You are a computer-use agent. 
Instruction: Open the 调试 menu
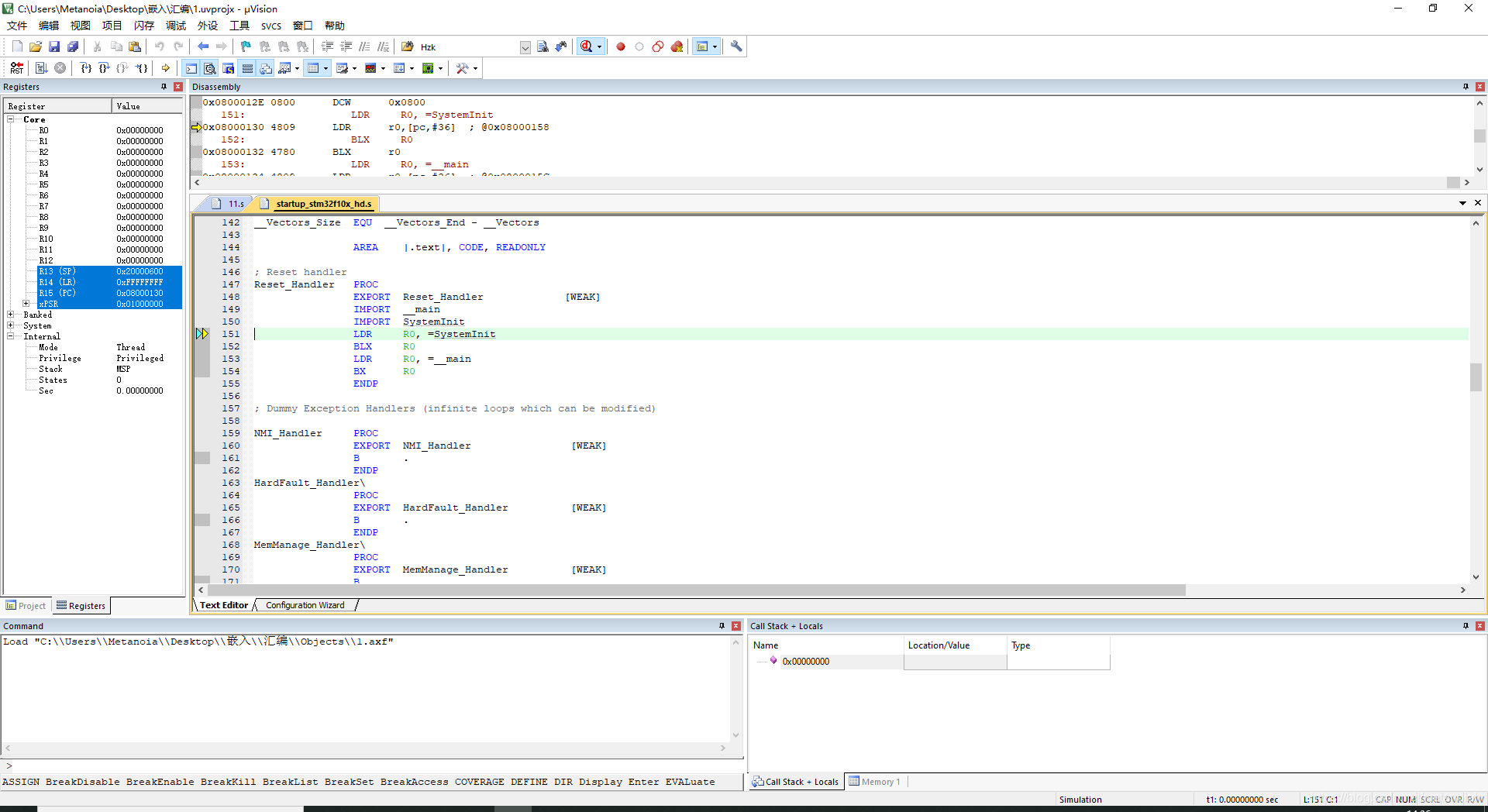(176, 26)
